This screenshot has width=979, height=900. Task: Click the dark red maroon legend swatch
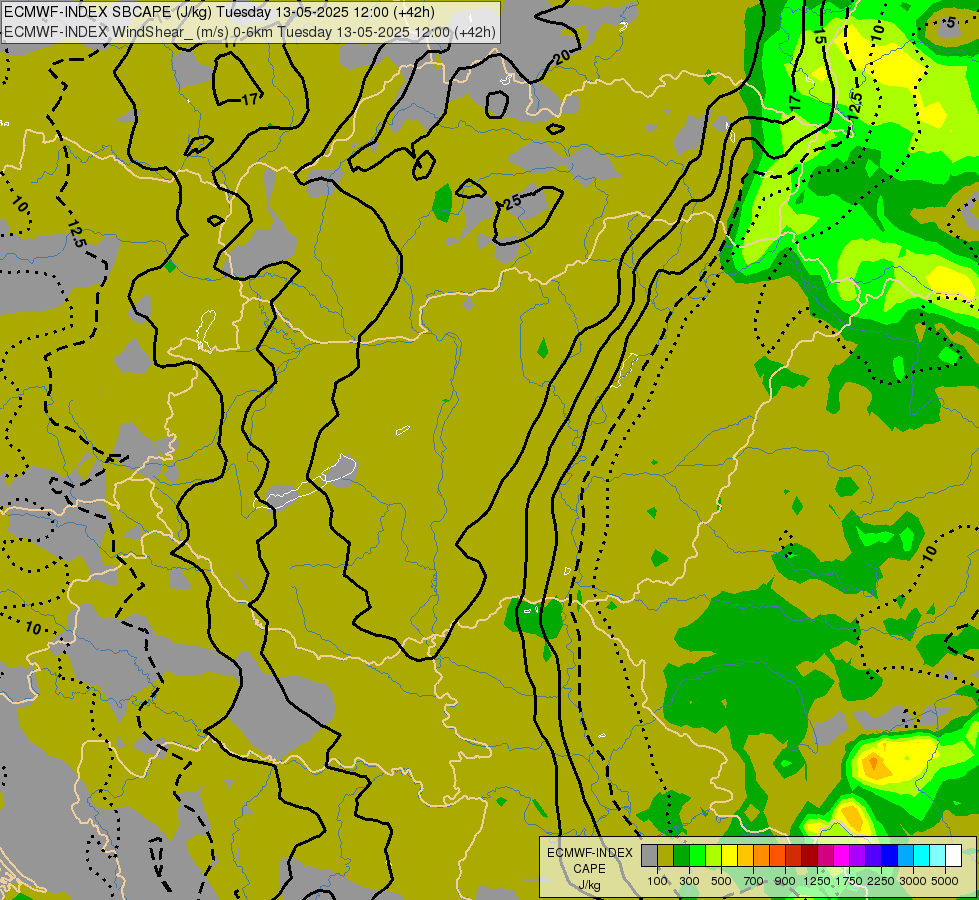point(809,856)
